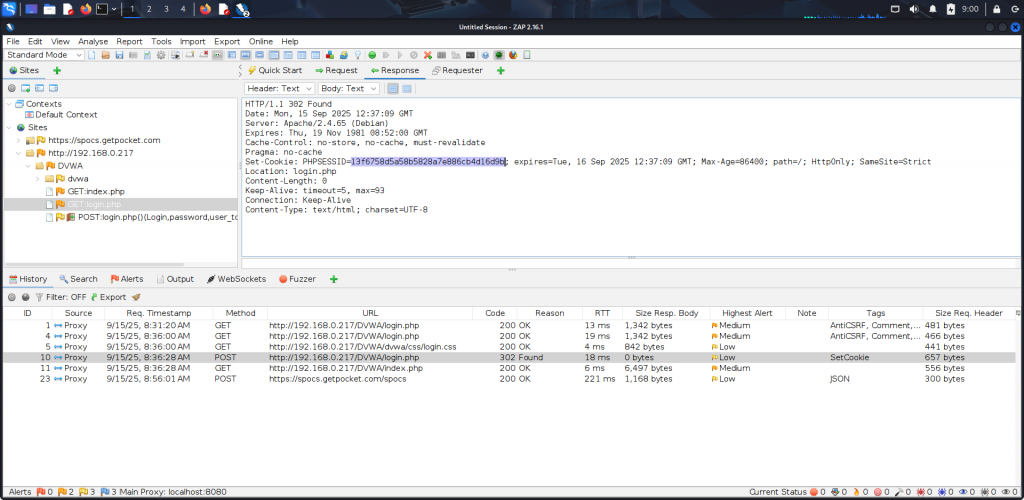This screenshot has width=1024, height=500.
Task: Select Default Context in the tree
Action: tap(66, 115)
